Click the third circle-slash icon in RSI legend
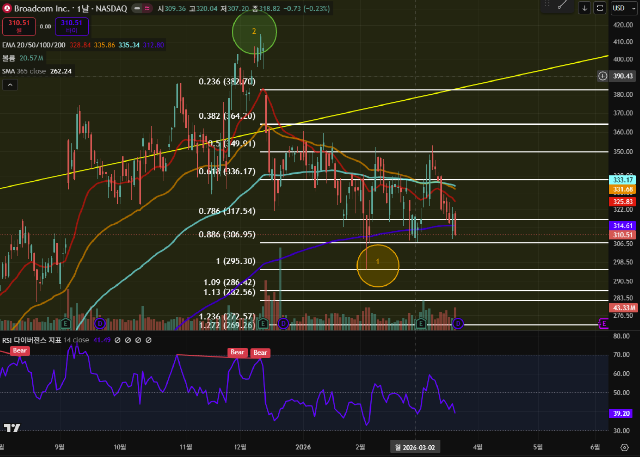Viewport: 640px width, 457px height. (x=138, y=340)
